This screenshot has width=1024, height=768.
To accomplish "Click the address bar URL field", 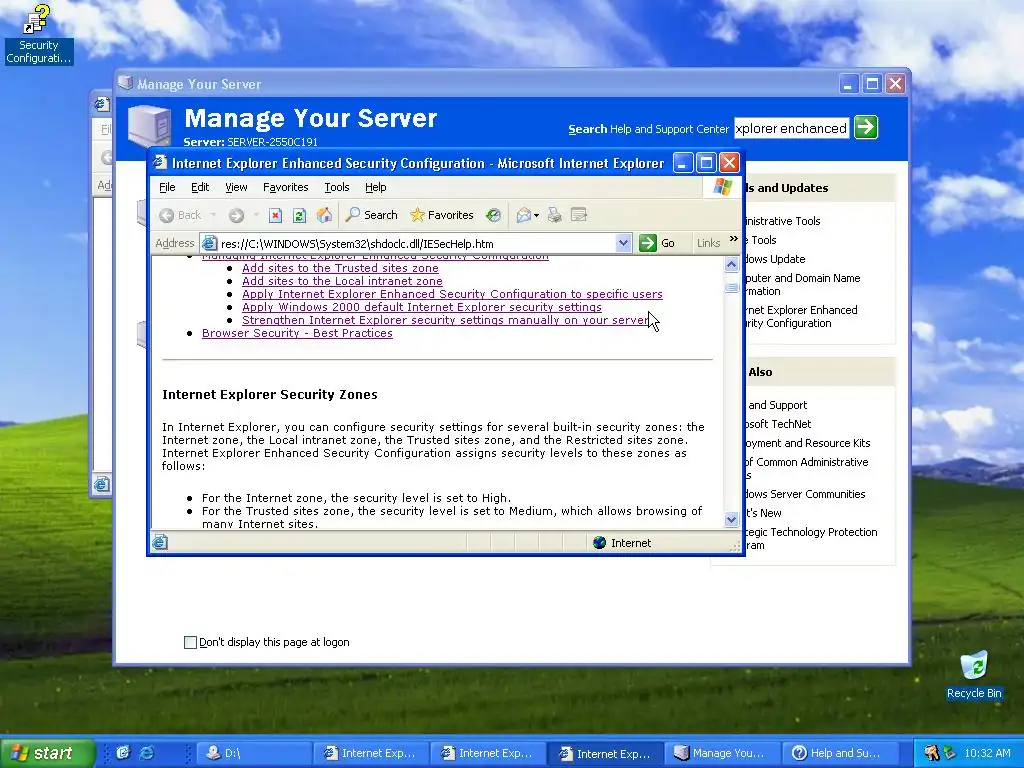I will click(x=417, y=244).
